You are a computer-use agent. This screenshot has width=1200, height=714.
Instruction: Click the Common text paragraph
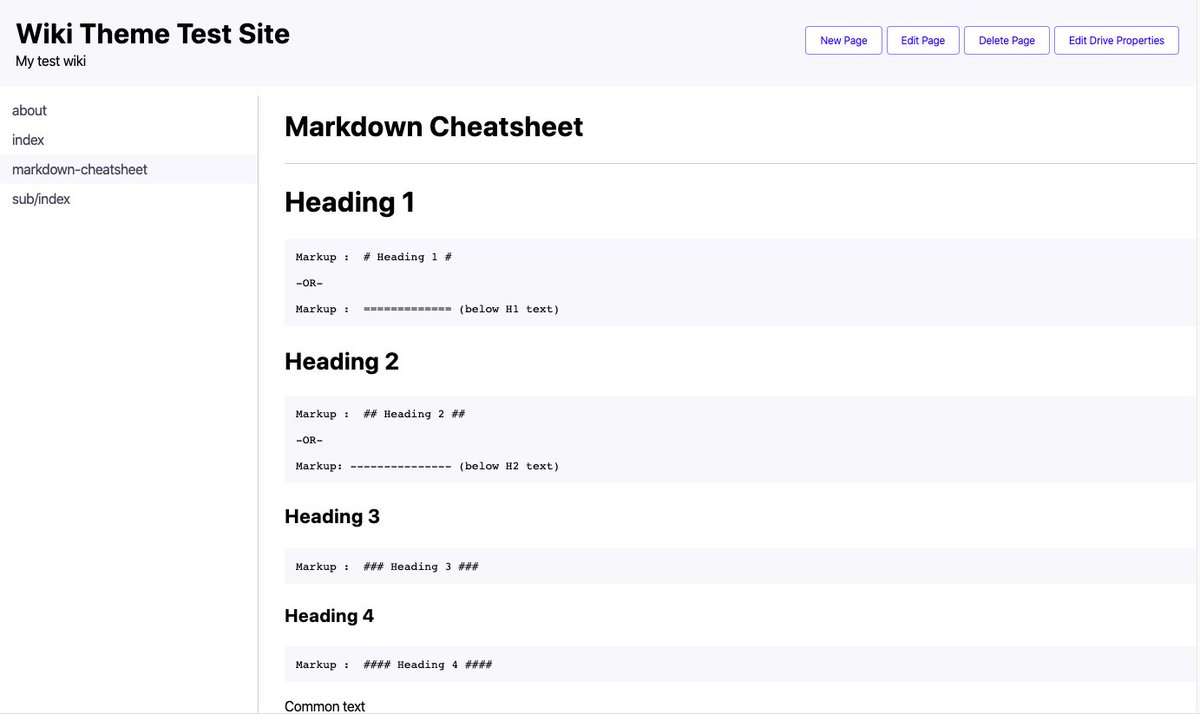click(325, 706)
